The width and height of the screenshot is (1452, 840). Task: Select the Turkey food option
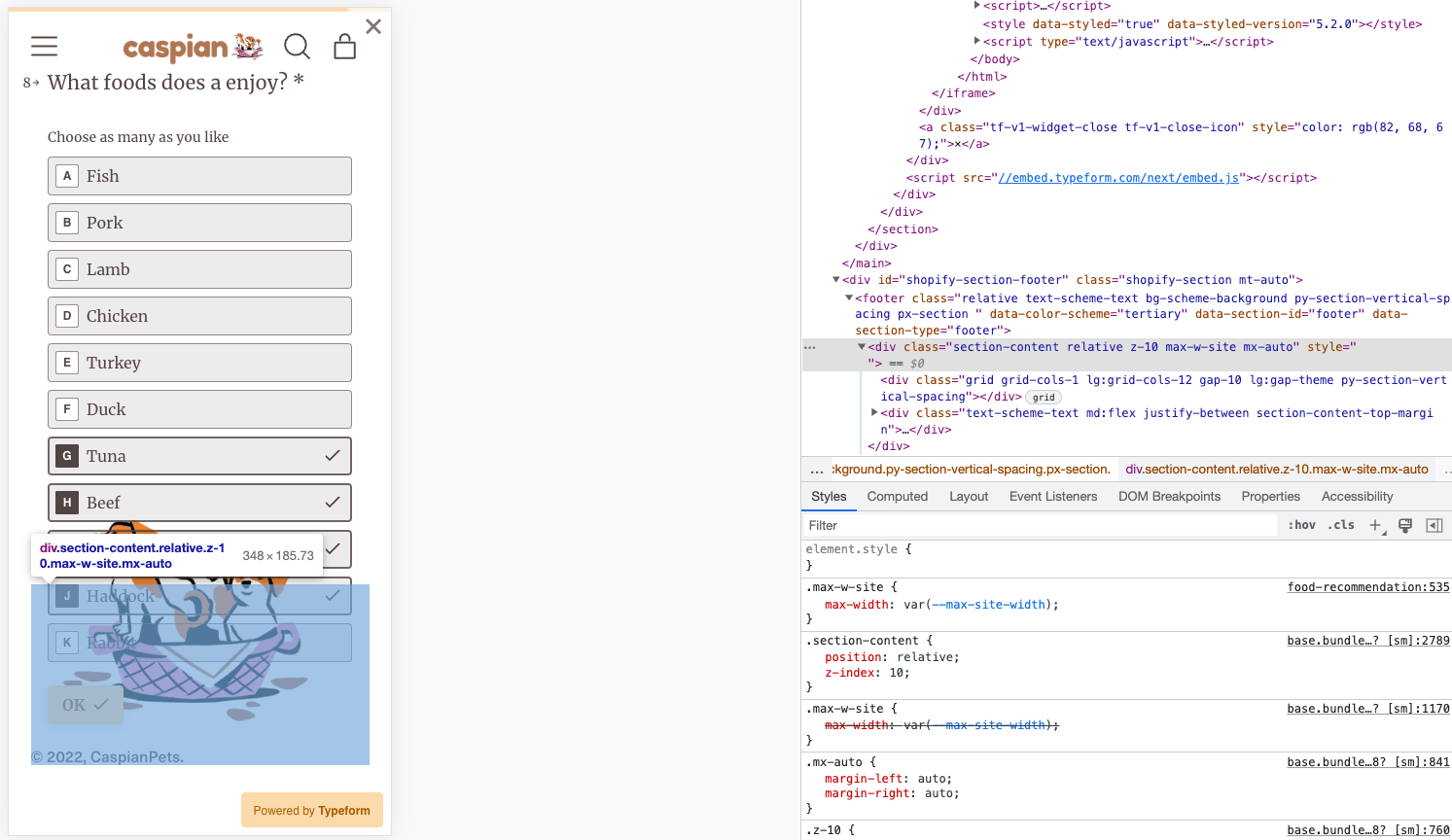click(199, 363)
